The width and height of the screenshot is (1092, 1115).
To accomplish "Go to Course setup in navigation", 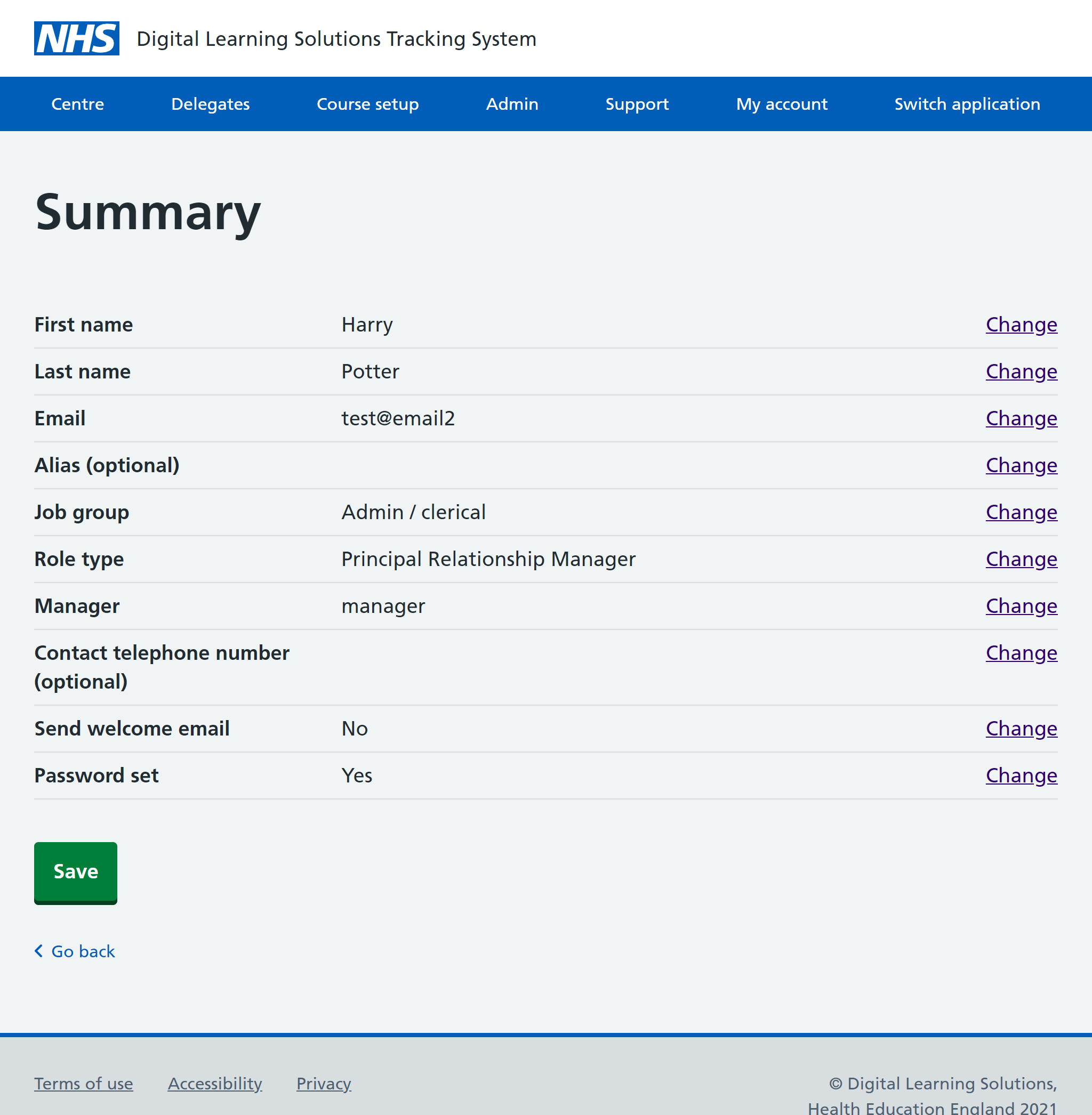I will pos(367,104).
